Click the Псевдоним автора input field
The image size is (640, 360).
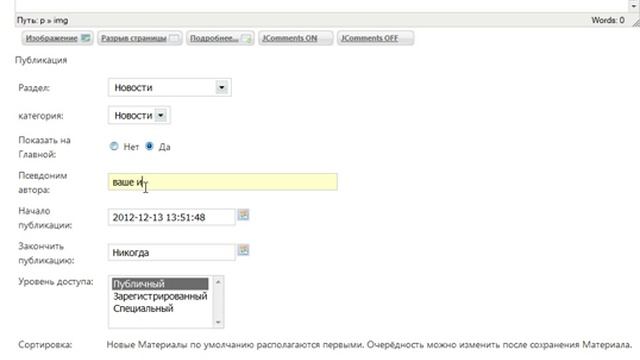pos(222,182)
